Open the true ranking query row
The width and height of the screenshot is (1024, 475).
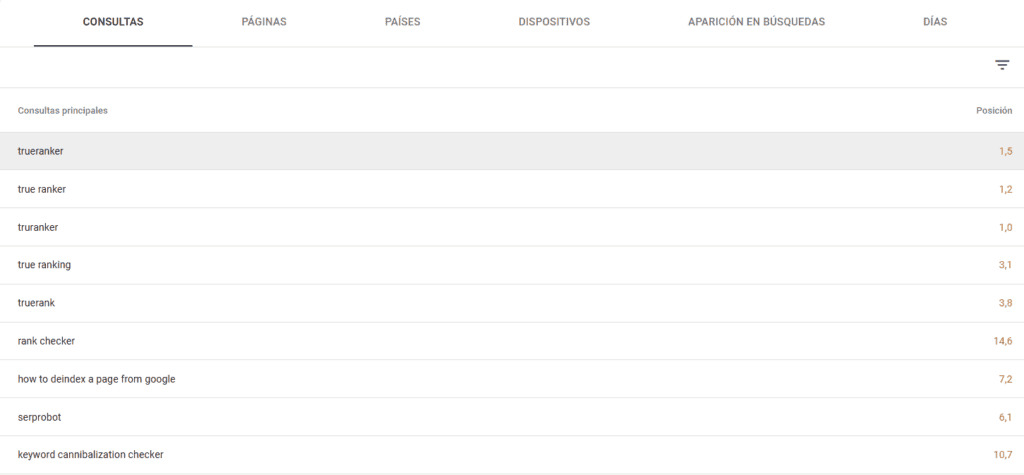[44, 265]
